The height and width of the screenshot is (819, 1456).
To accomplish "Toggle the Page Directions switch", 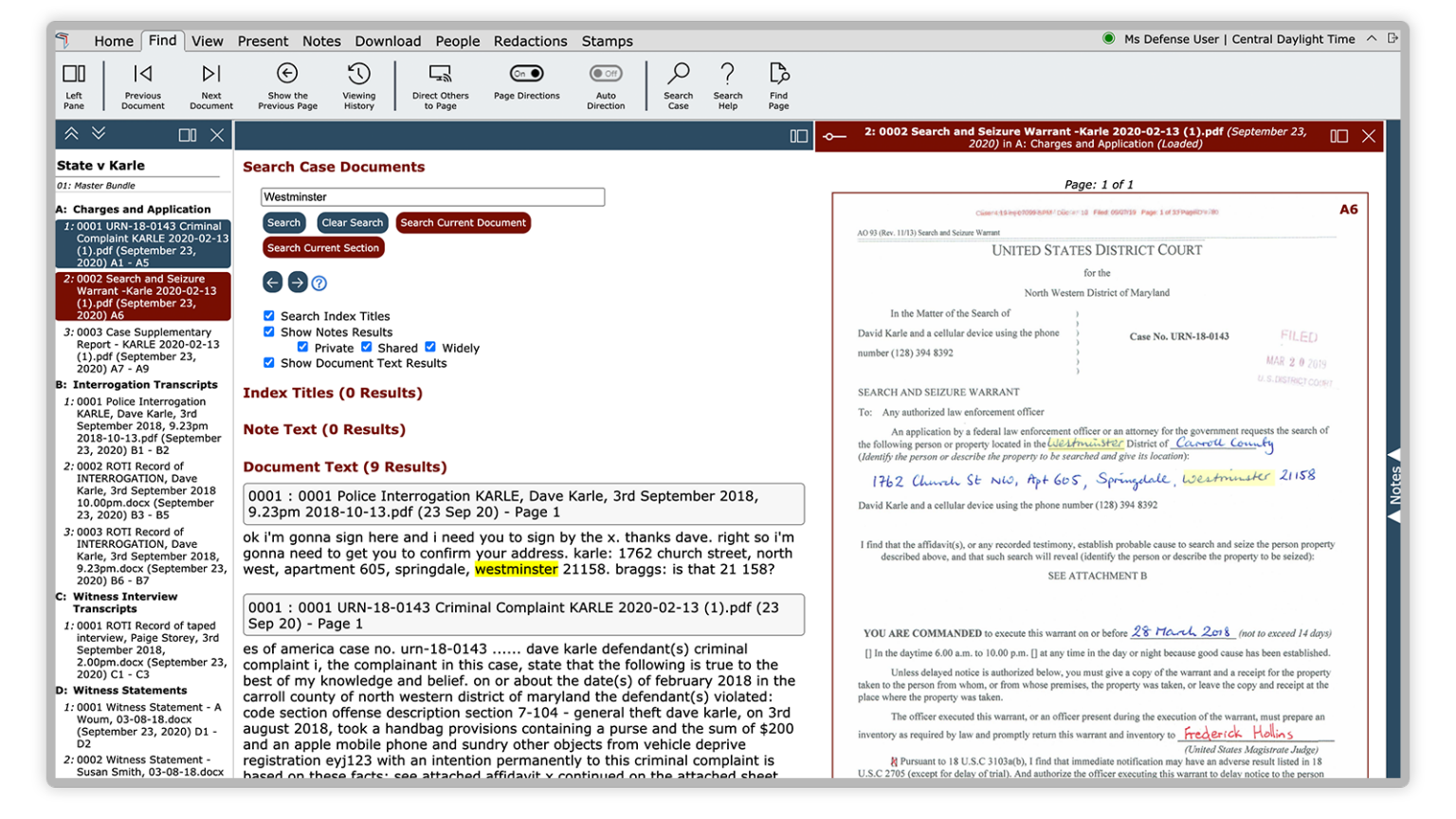I will [x=527, y=73].
